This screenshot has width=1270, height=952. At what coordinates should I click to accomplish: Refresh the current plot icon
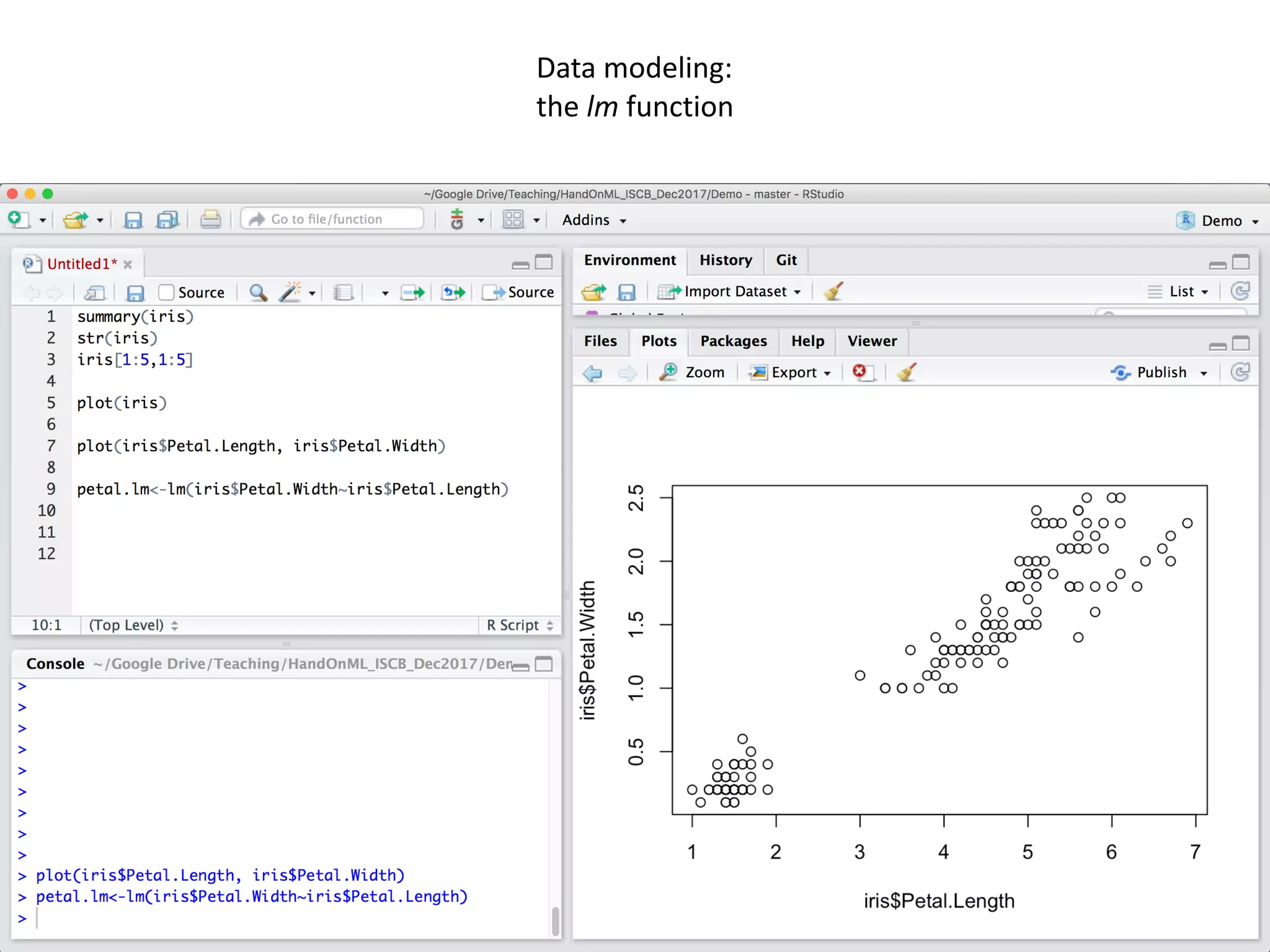[1240, 372]
